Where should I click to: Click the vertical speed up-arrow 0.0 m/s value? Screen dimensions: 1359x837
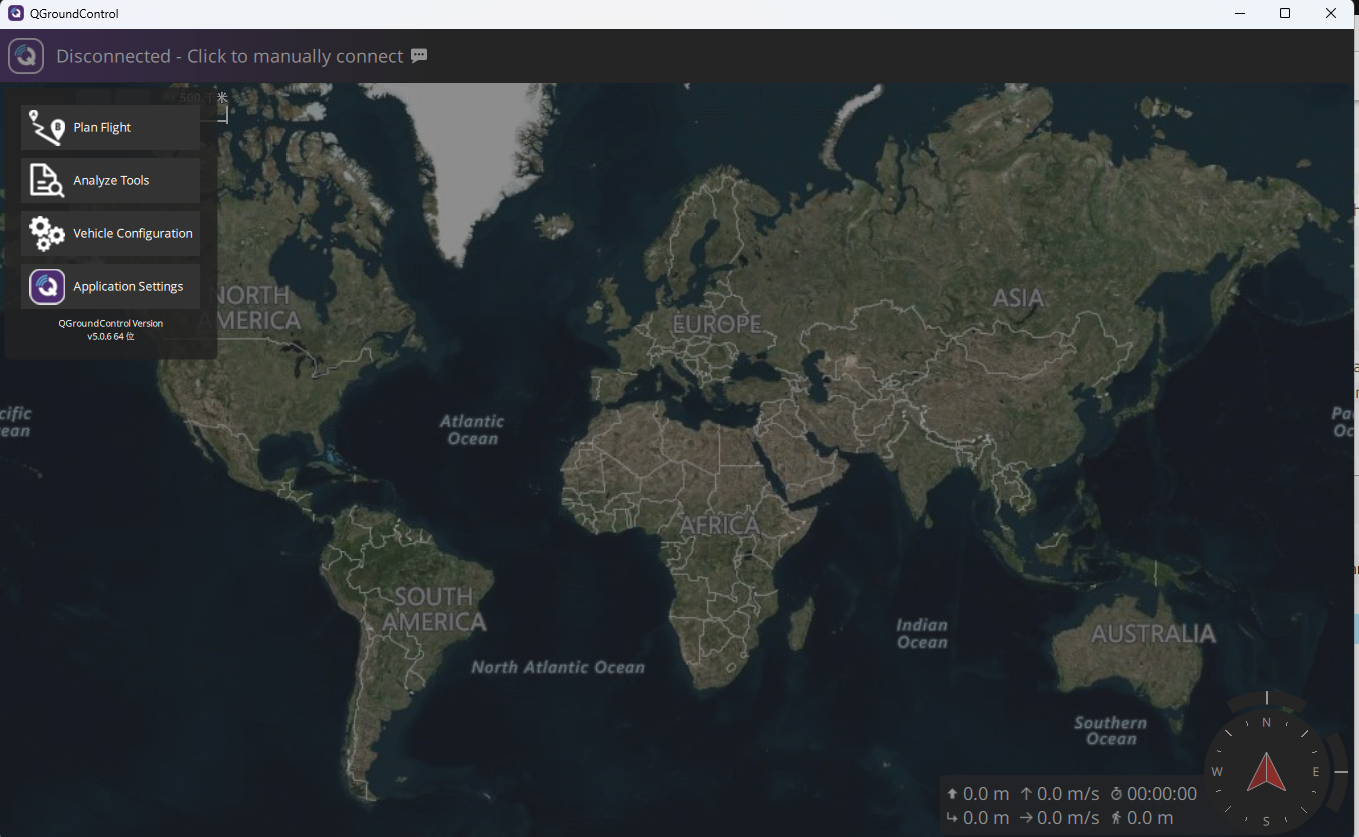(1068, 794)
